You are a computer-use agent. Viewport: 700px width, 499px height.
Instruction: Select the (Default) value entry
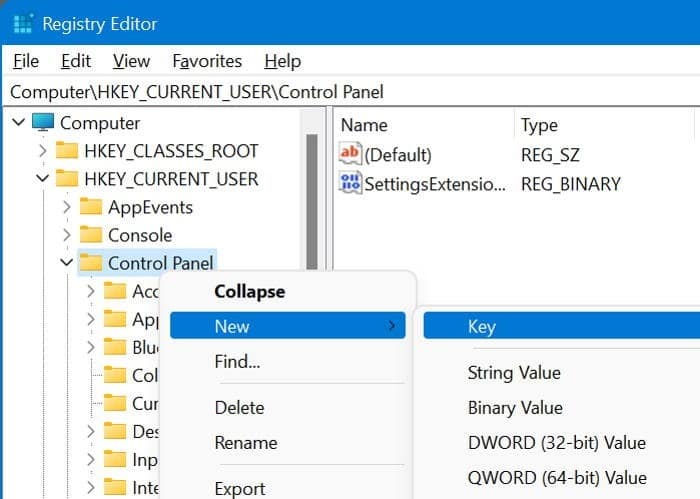click(398, 155)
